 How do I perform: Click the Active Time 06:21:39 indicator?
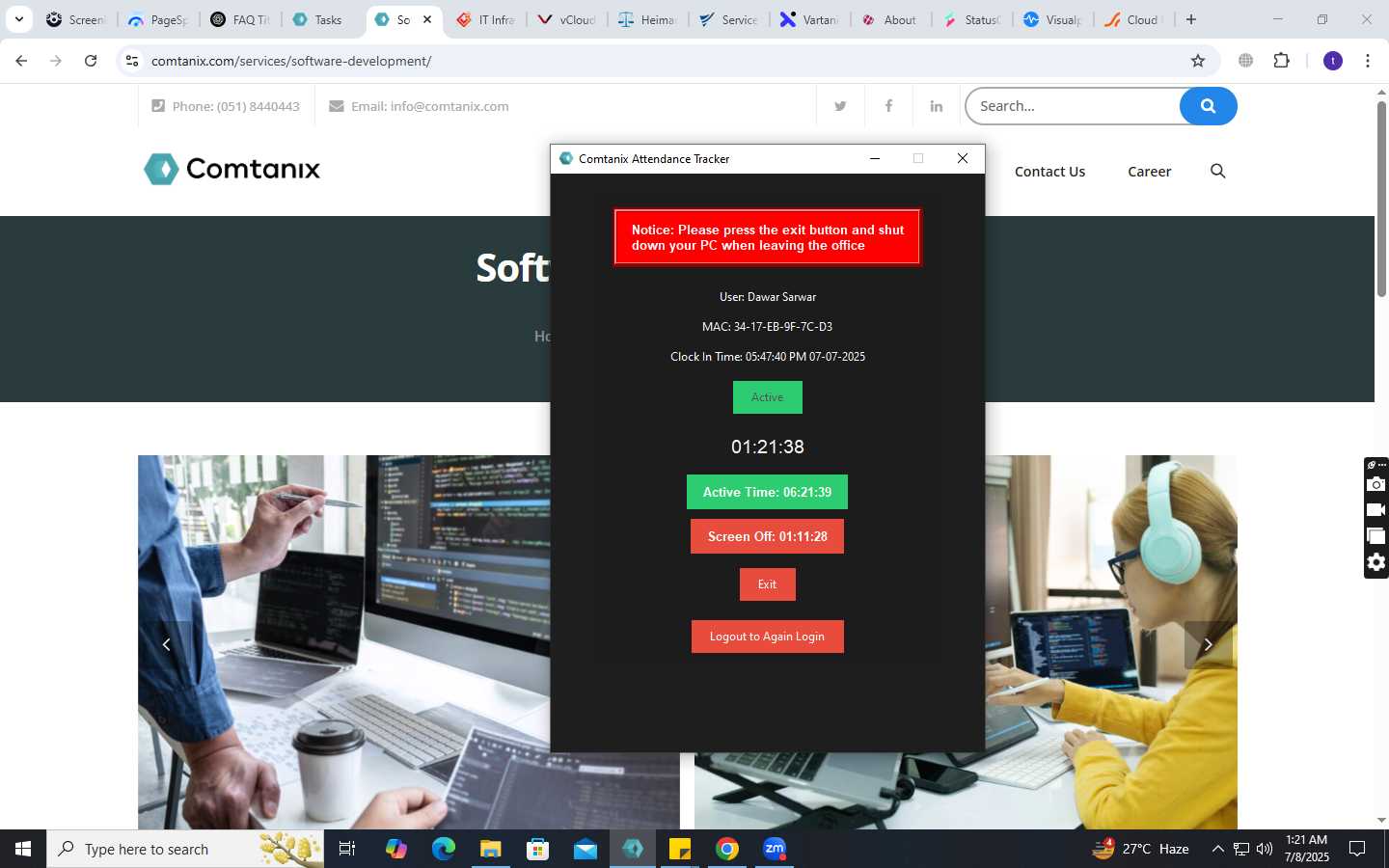[x=767, y=492]
